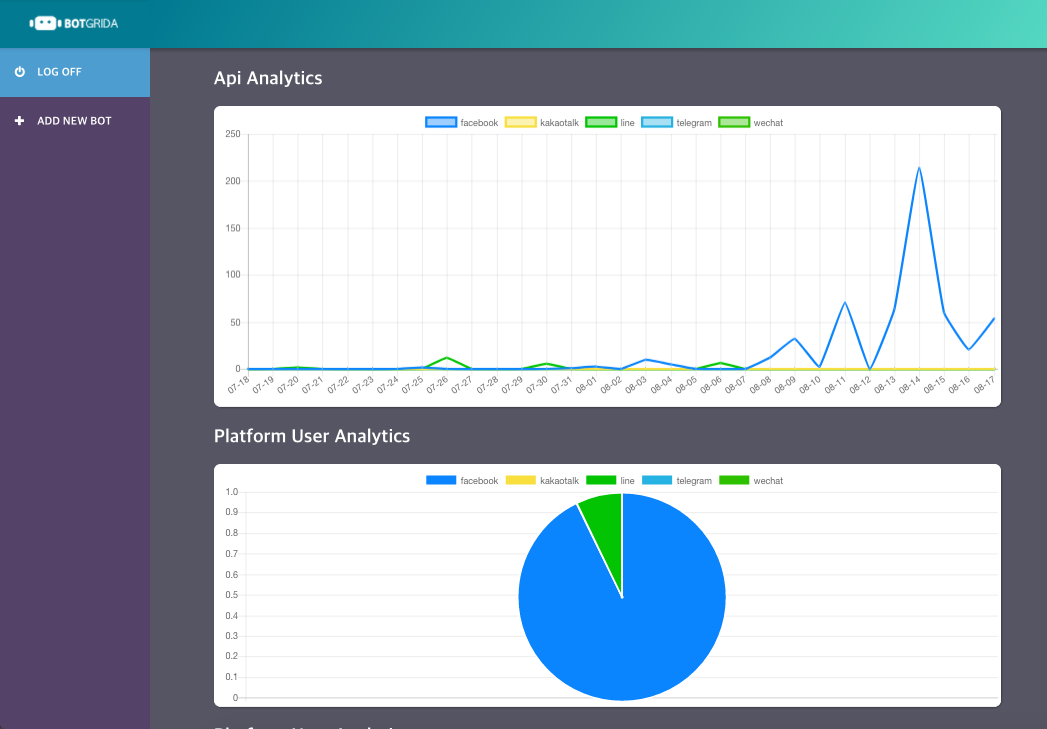Screen dimensions: 1047x729
Task: Select the LOG OFF sidebar item
Action: (75, 72)
